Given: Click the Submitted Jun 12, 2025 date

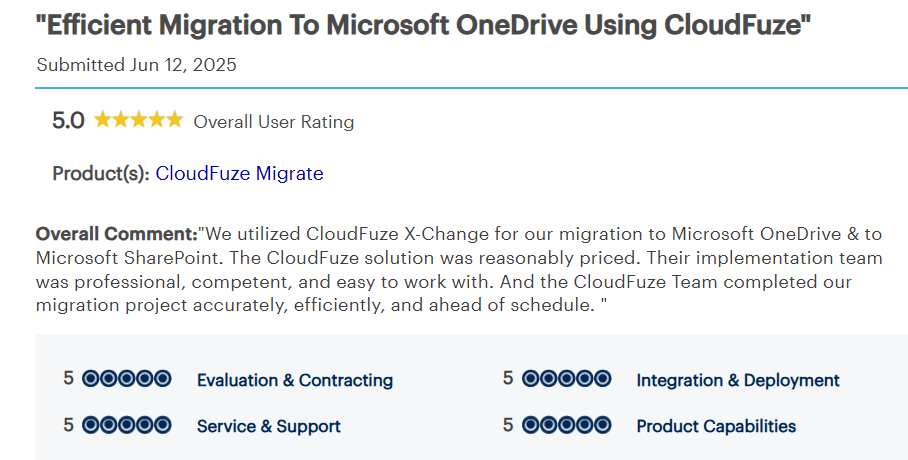Looking at the screenshot, I should tap(136, 65).
